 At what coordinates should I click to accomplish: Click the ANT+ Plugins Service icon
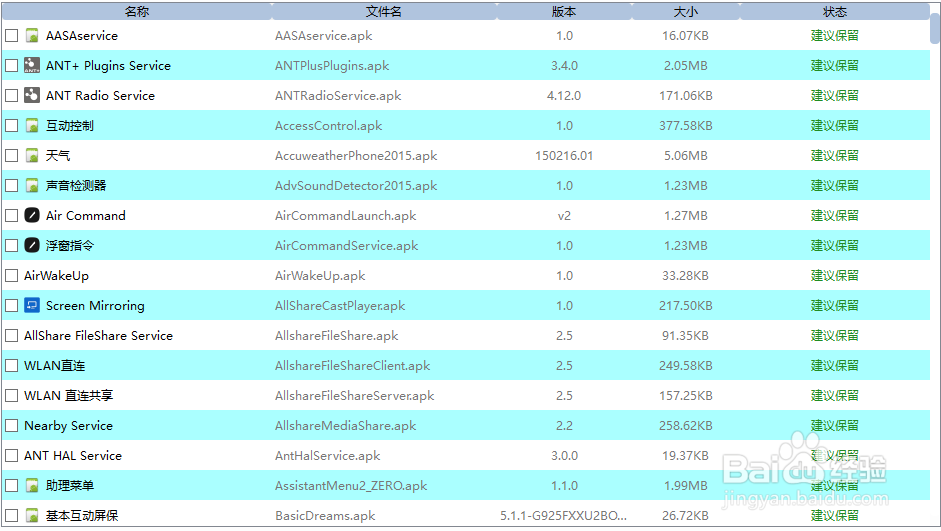[32, 65]
